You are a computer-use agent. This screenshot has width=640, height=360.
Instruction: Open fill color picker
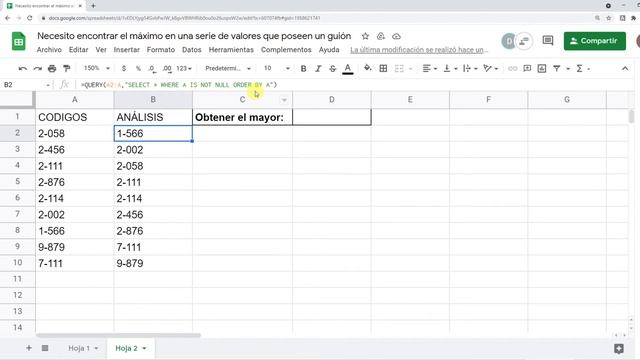click(x=367, y=68)
